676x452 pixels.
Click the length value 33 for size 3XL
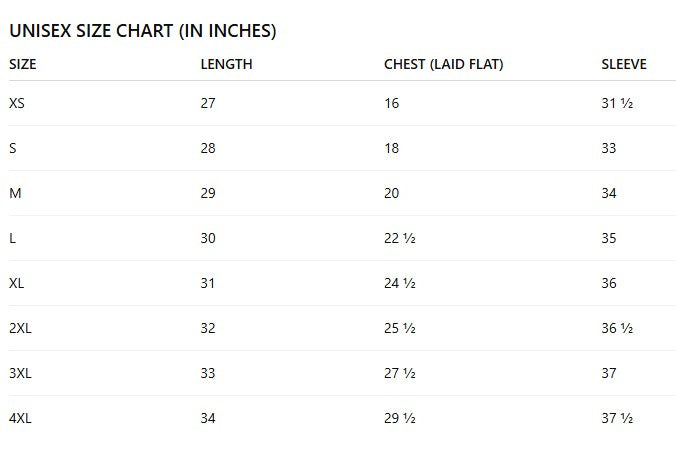208,373
